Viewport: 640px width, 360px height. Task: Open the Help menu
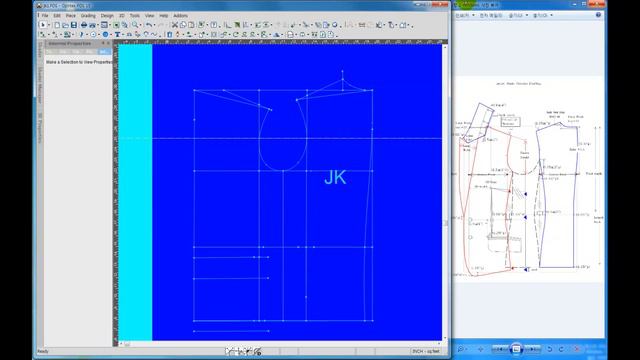[x=164, y=16]
